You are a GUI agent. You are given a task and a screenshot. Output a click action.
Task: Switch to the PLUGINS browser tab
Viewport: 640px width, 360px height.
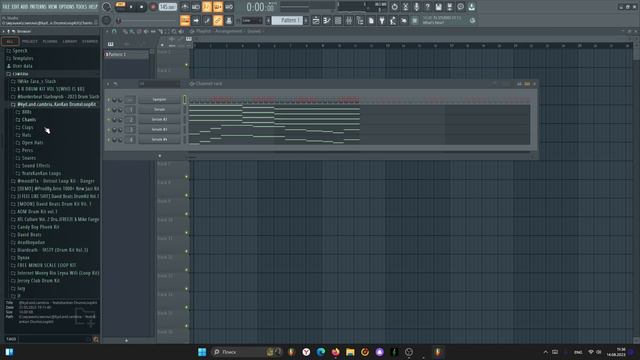point(50,41)
